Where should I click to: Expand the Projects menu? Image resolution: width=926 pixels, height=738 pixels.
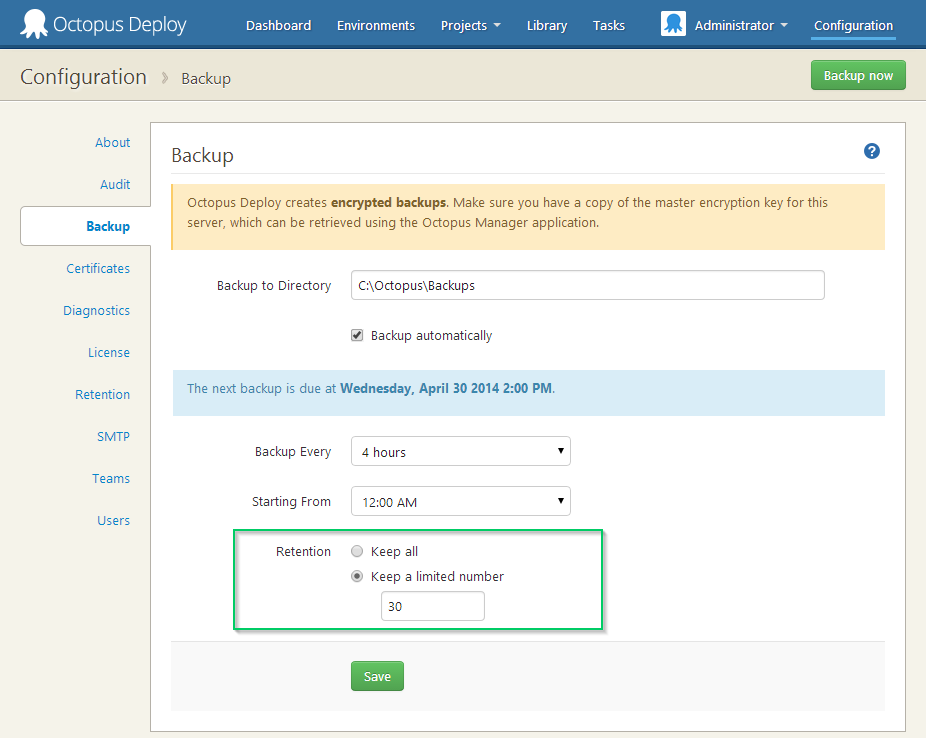[470, 25]
